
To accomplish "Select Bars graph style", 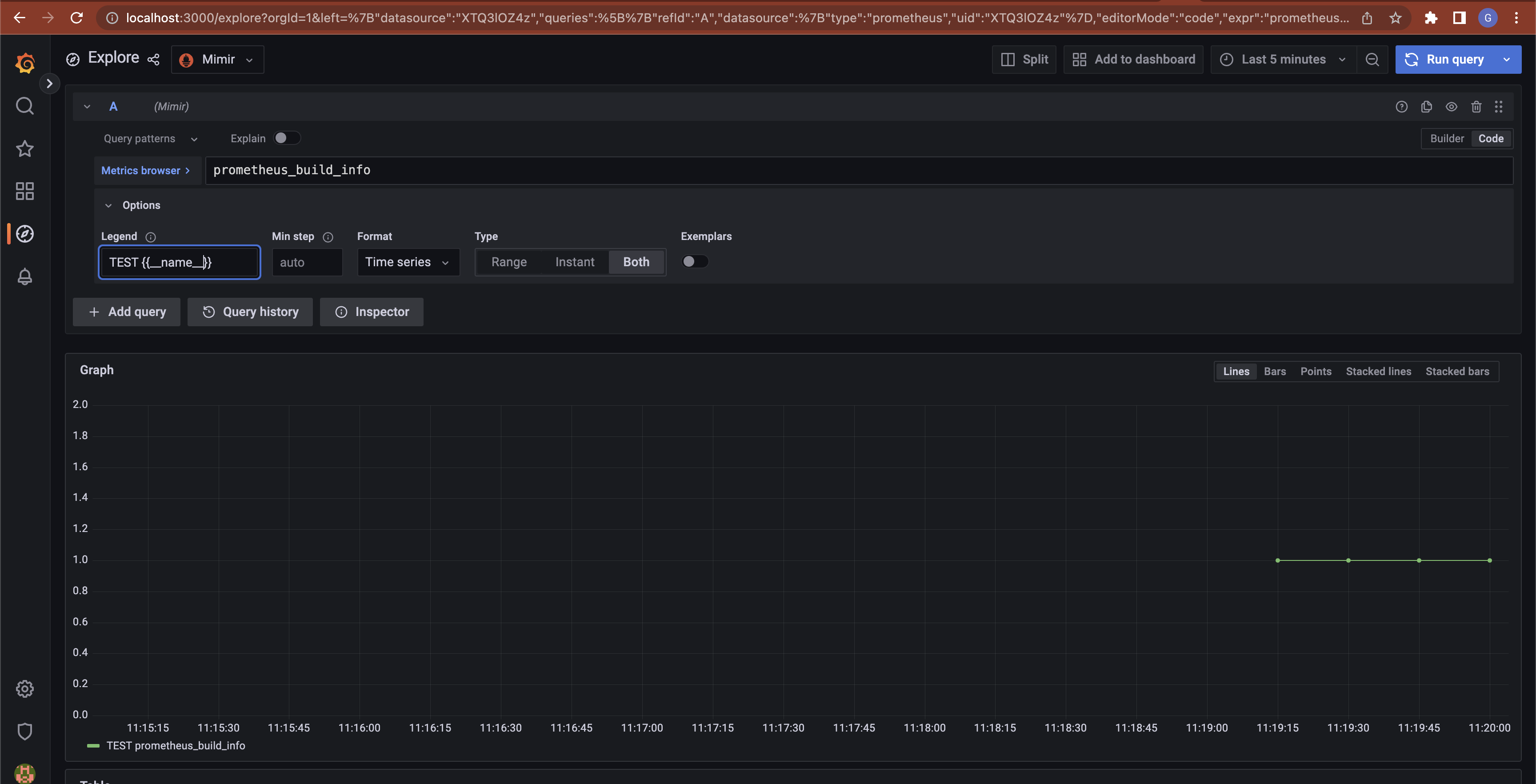I will 1274,372.
